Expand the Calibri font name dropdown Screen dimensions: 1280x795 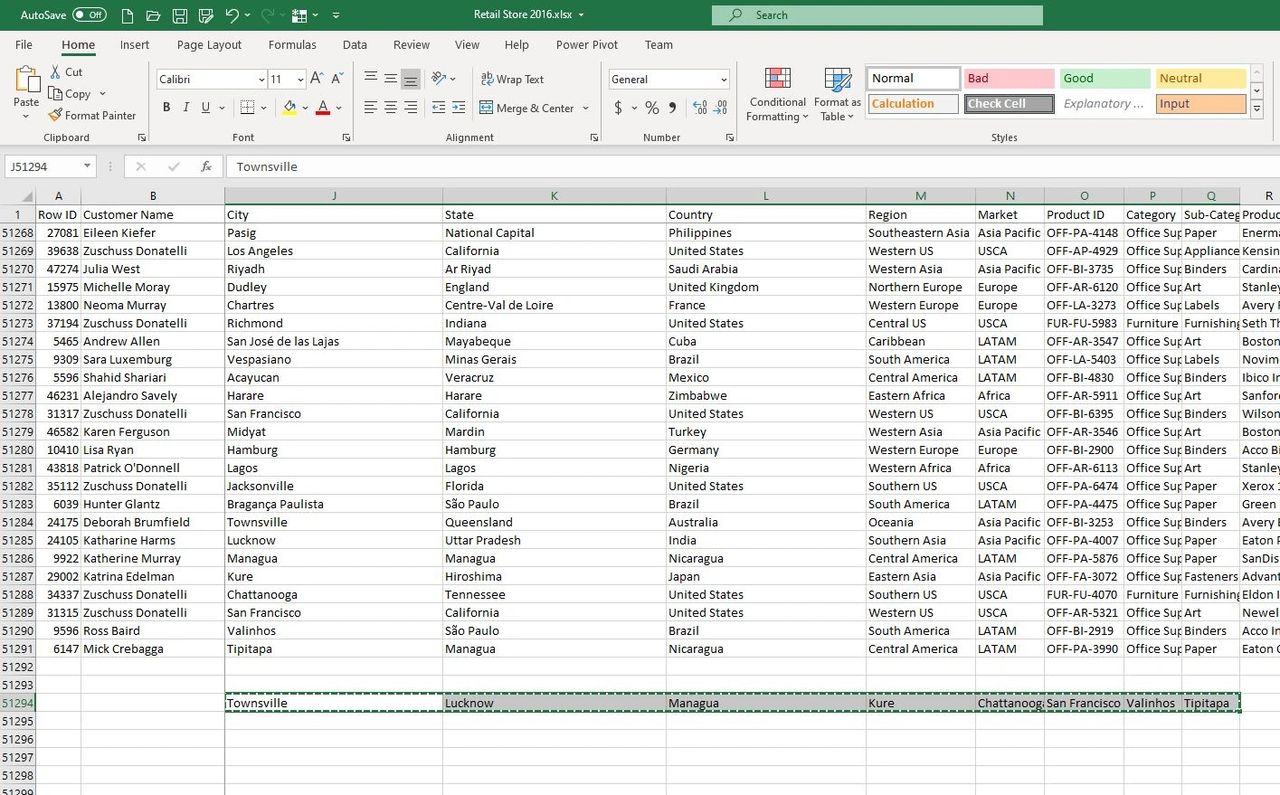[261, 80]
